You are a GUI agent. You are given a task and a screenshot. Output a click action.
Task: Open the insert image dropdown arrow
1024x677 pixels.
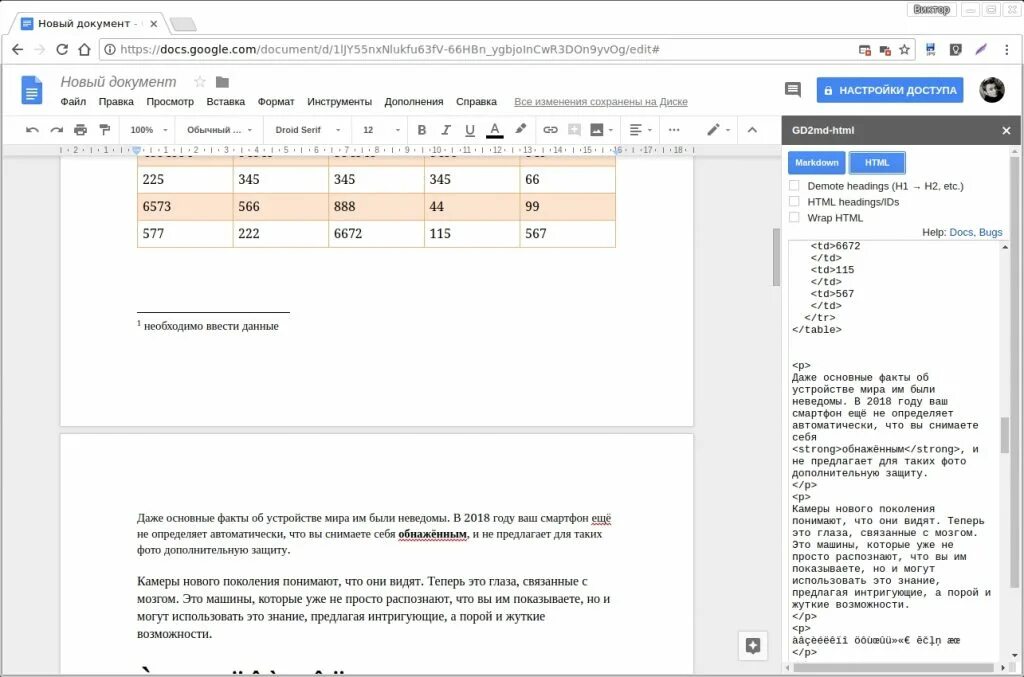click(611, 130)
